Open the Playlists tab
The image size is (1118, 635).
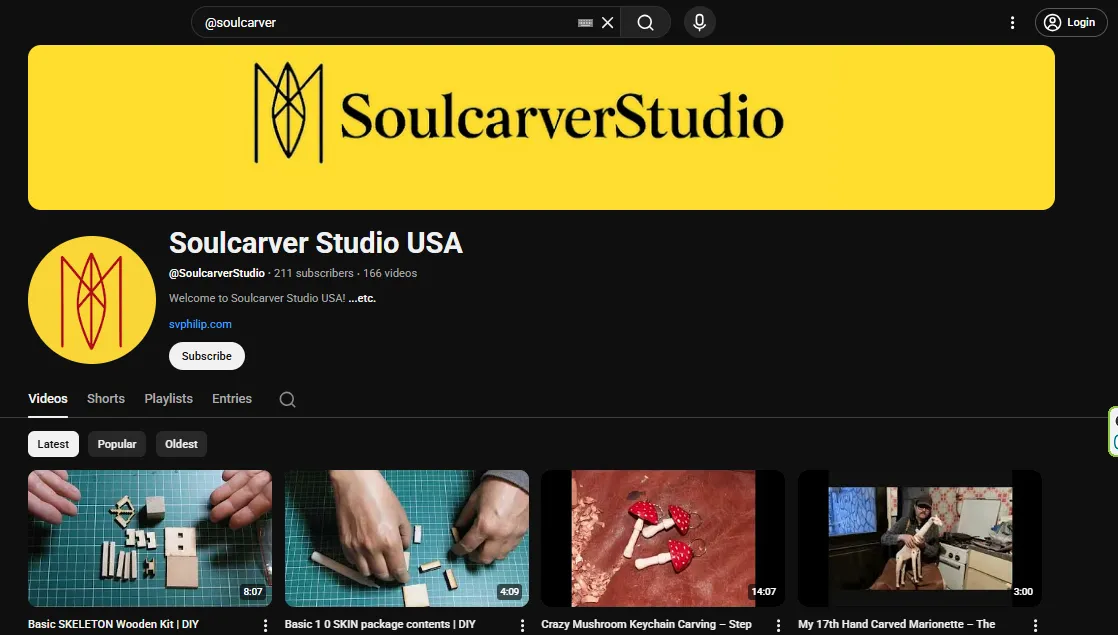[168, 398]
